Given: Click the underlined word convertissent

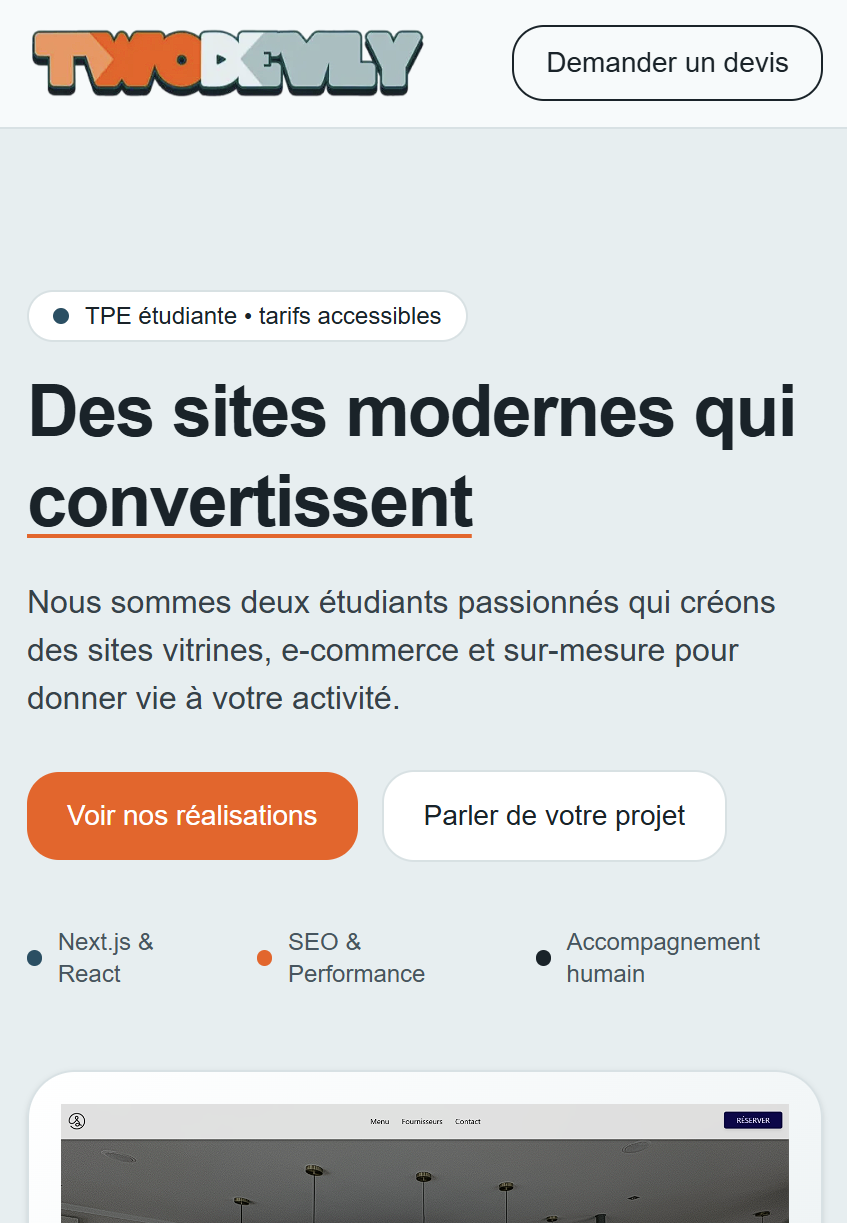Looking at the screenshot, I should pos(250,500).
